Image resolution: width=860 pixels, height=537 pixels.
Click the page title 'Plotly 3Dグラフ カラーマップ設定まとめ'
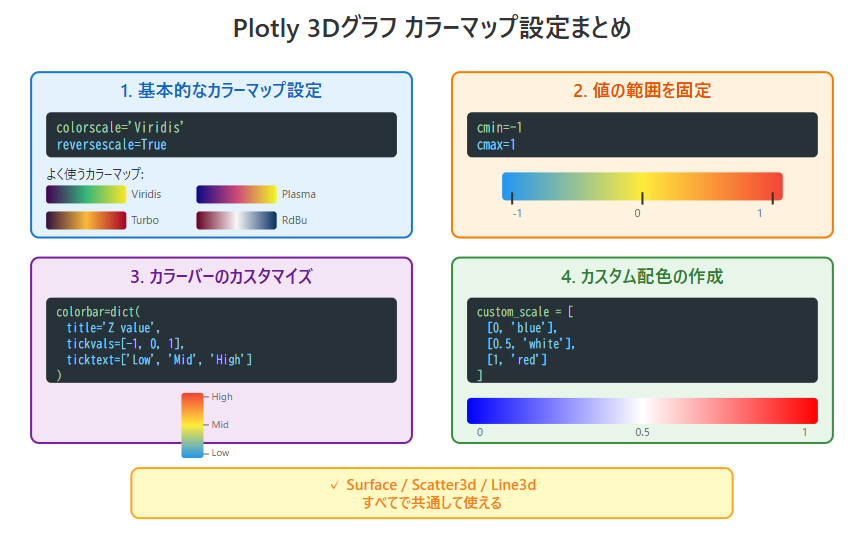click(432, 28)
